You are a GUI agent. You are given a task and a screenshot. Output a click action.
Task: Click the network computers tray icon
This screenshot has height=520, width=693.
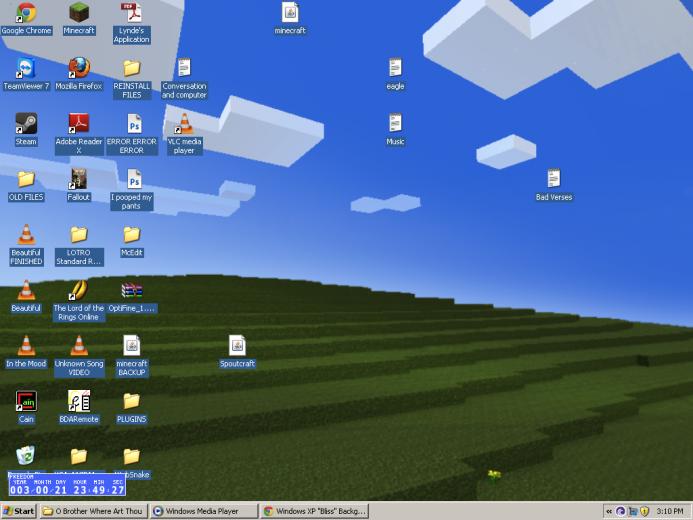click(x=633, y=511)
